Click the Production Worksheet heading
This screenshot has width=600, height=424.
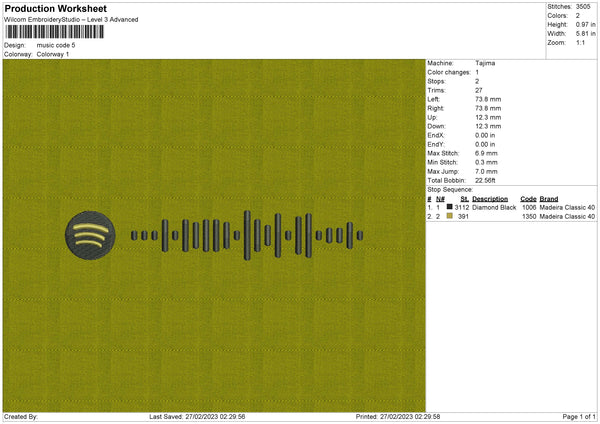pyautogui.click(x=55, y=8)
